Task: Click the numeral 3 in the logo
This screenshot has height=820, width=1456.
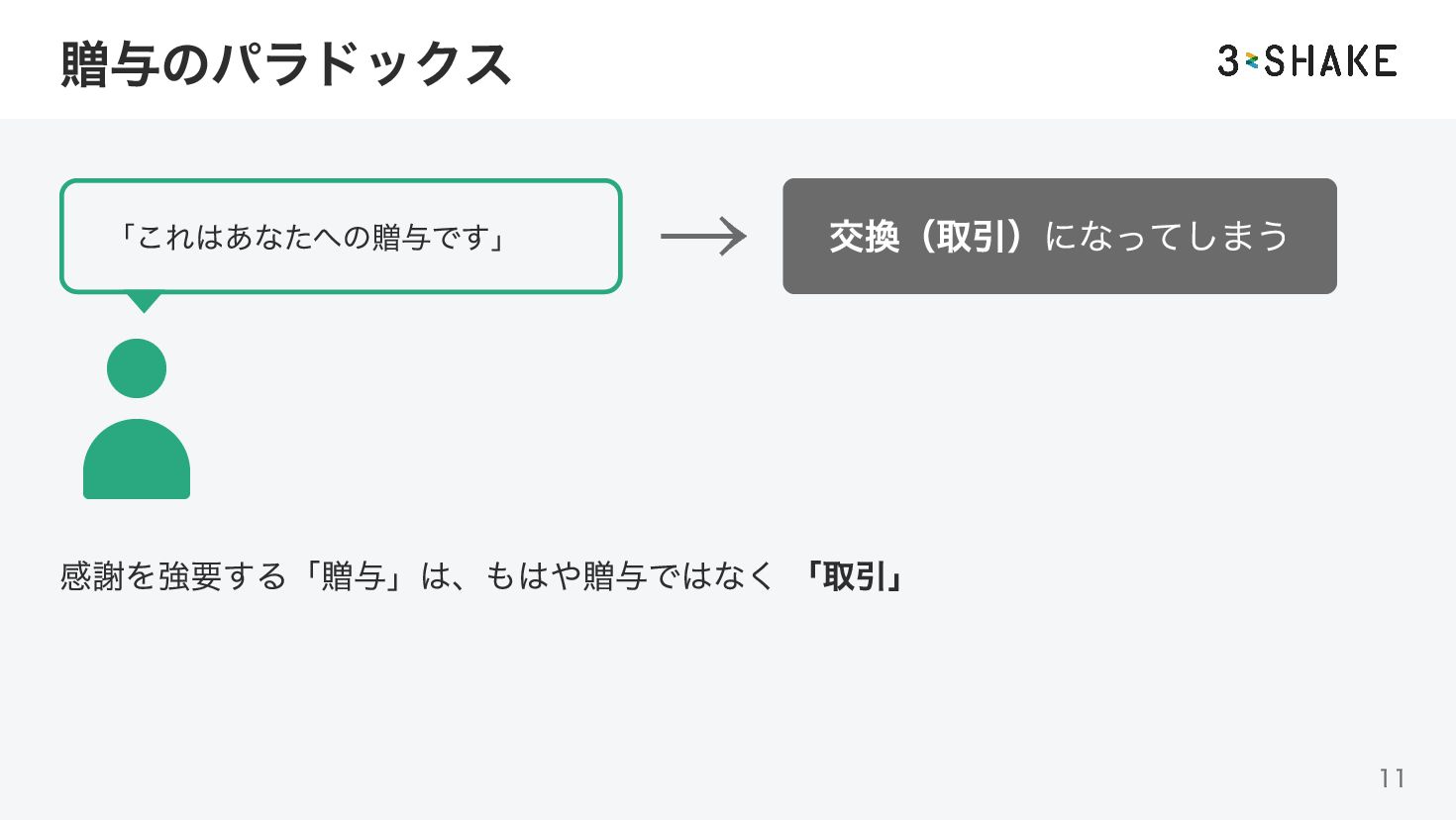Action: click(1229, 61)
